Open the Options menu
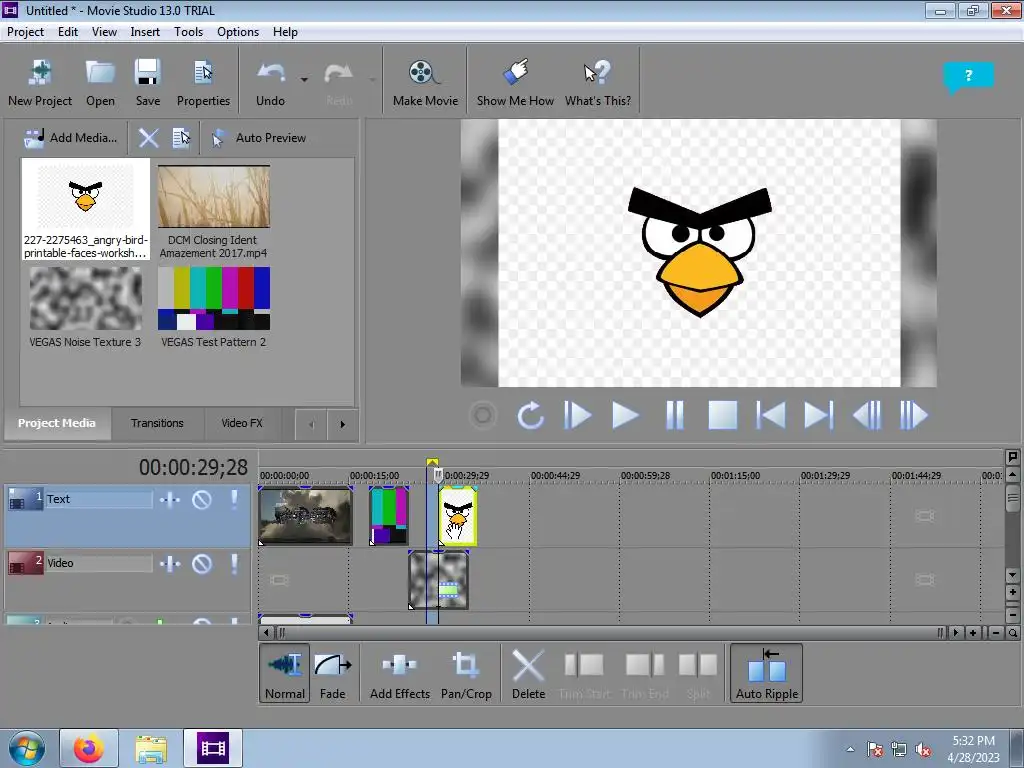This screenshot has height=768, width=1024. pos(238,32)
